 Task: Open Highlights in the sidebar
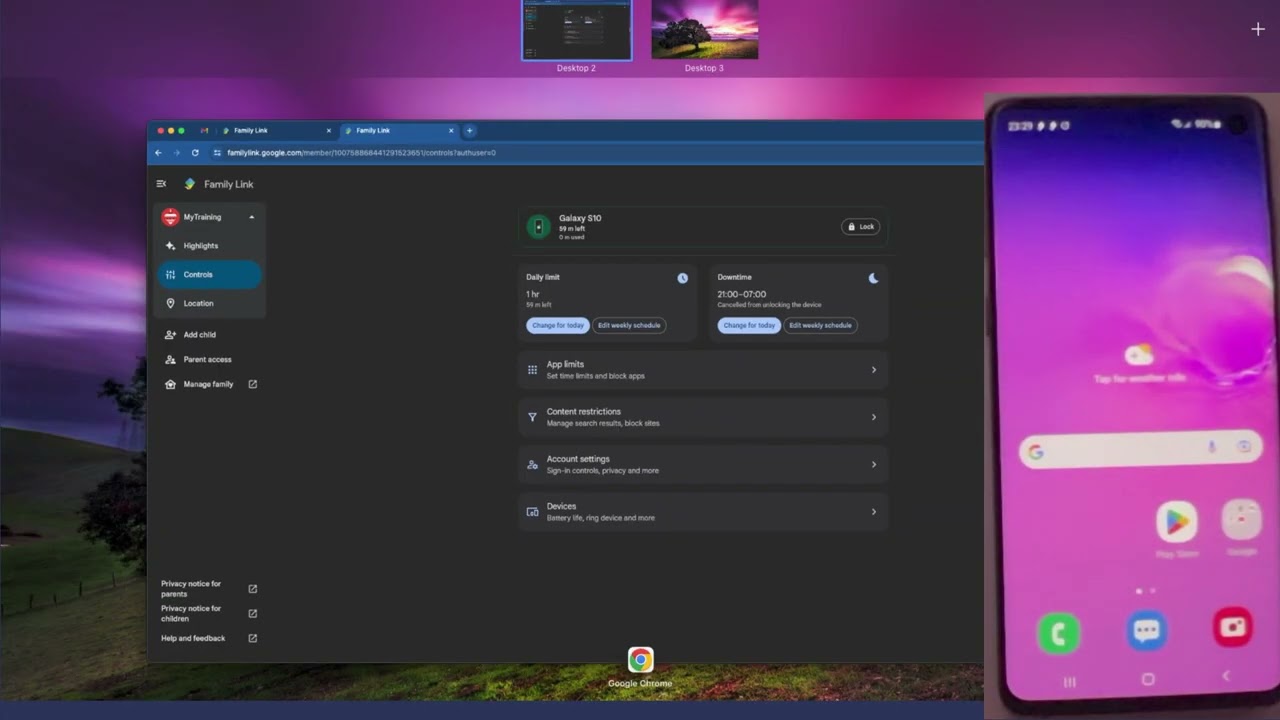click(x=209, y=246)
